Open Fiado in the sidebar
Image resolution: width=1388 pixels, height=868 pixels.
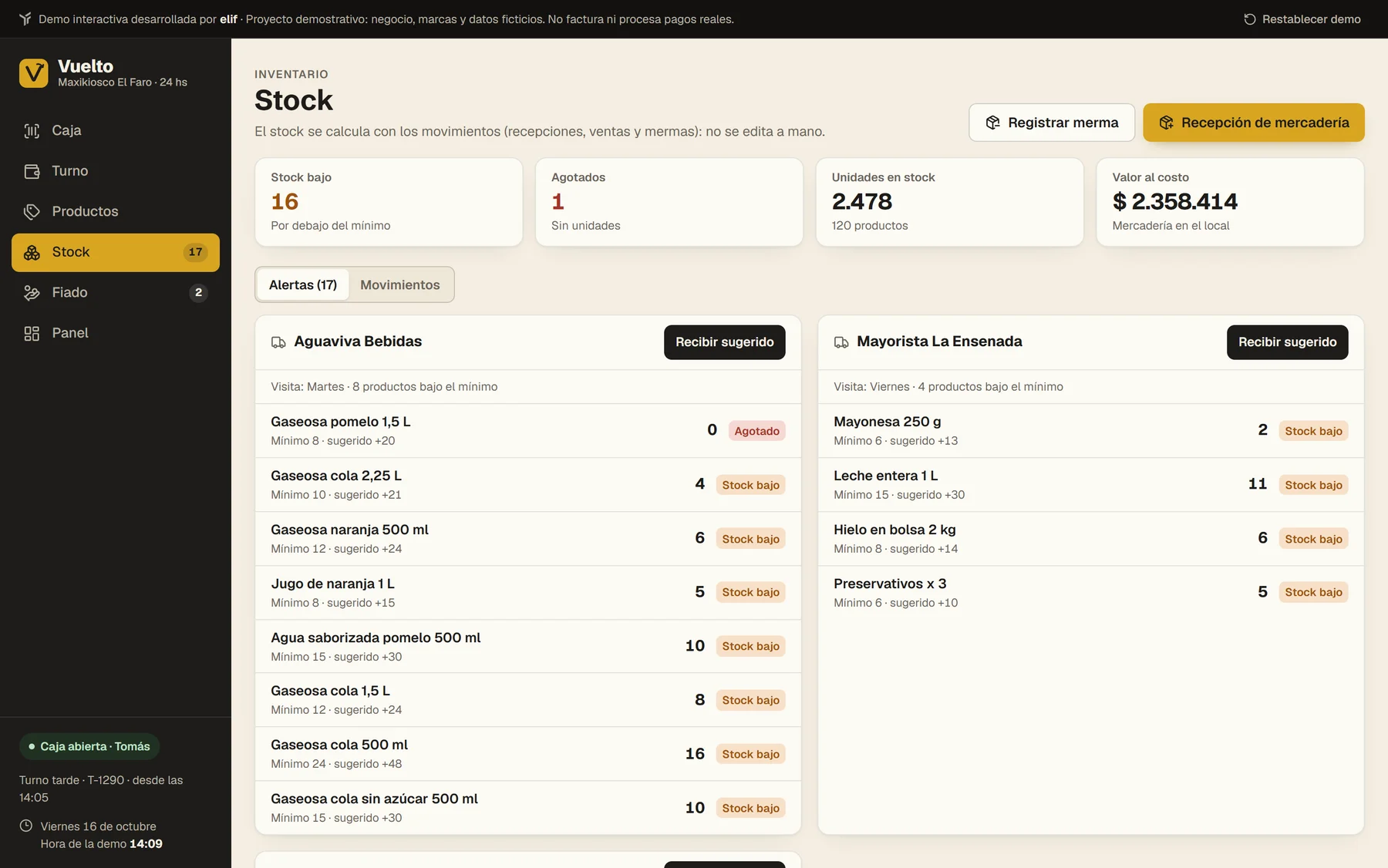(x=116, y=293)
